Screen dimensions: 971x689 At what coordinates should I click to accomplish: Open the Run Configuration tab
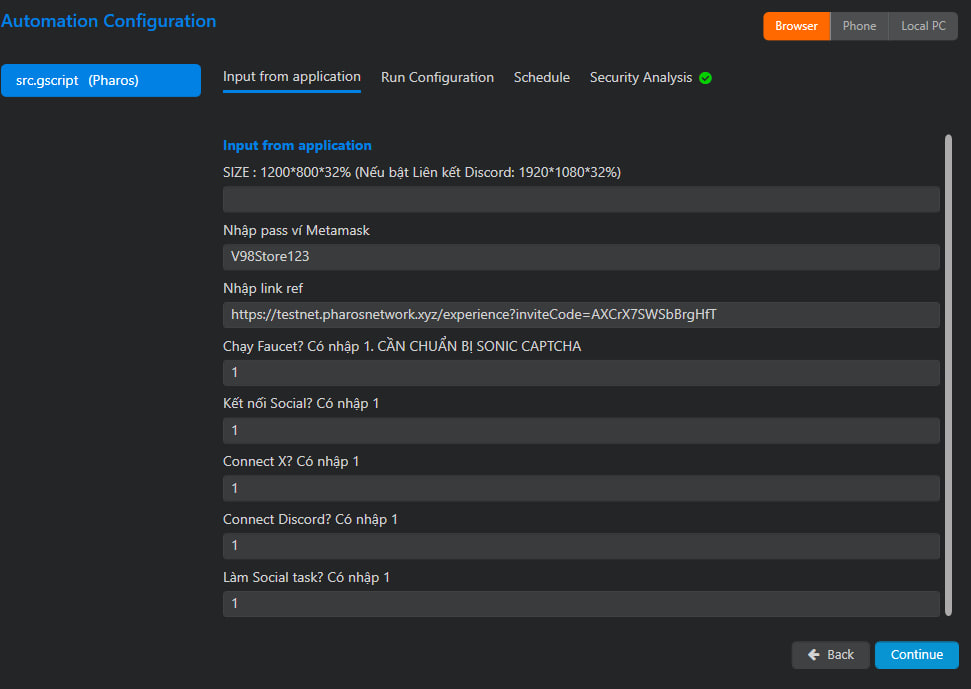(437, 77)
